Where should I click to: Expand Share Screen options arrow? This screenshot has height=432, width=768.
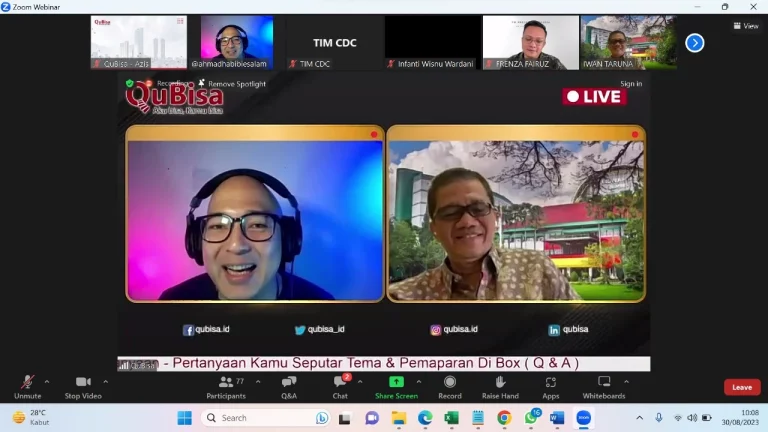pyautogui.click(x=419, y=382)
